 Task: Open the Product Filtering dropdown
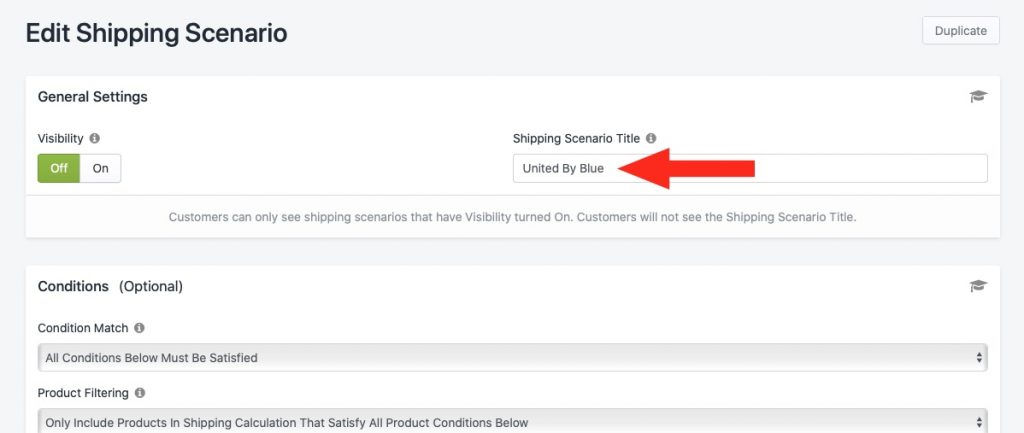(513, 421)
